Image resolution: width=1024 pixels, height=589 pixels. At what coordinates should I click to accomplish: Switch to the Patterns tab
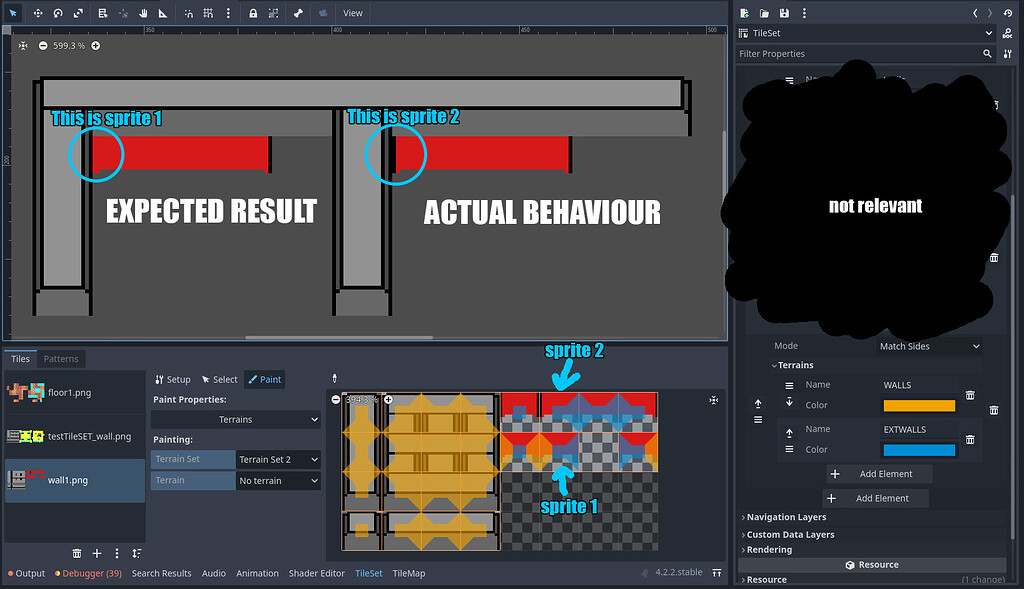click(x=61, y=358)
